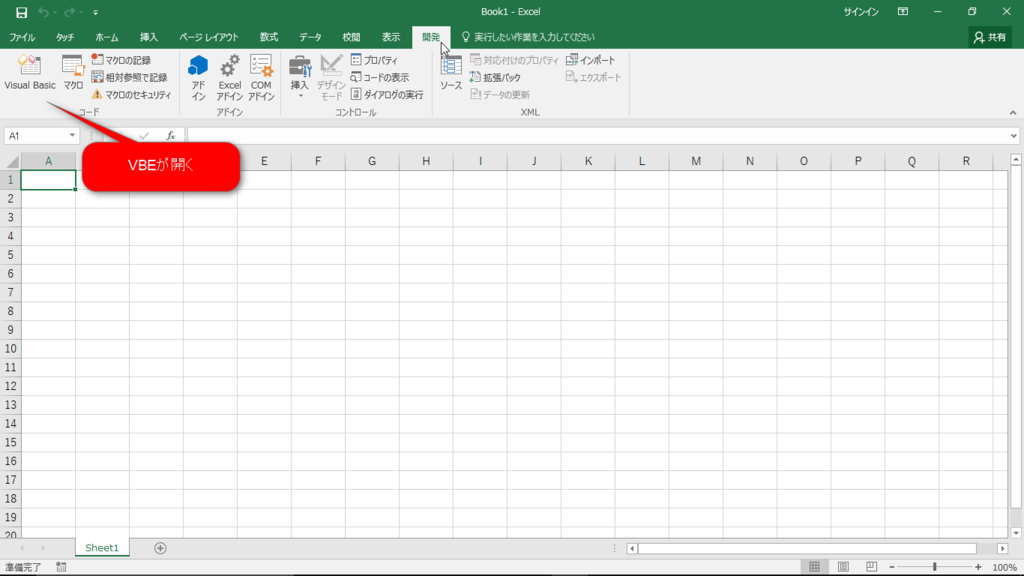Switch to the 数式 ribbon tab
The image size is (1024, 576).
pos(267,36)
